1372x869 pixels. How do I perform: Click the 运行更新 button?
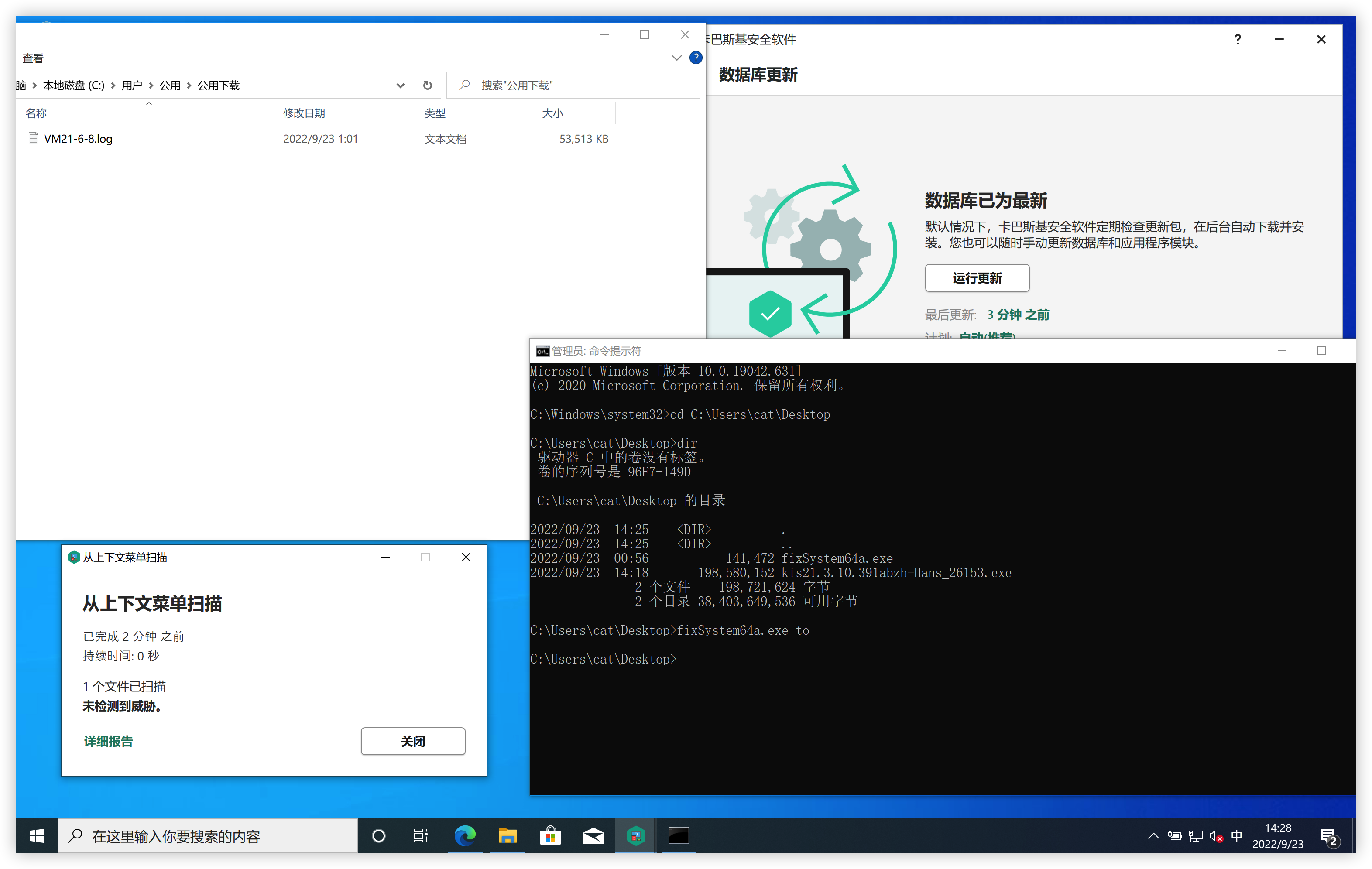(x=977, y=278)
